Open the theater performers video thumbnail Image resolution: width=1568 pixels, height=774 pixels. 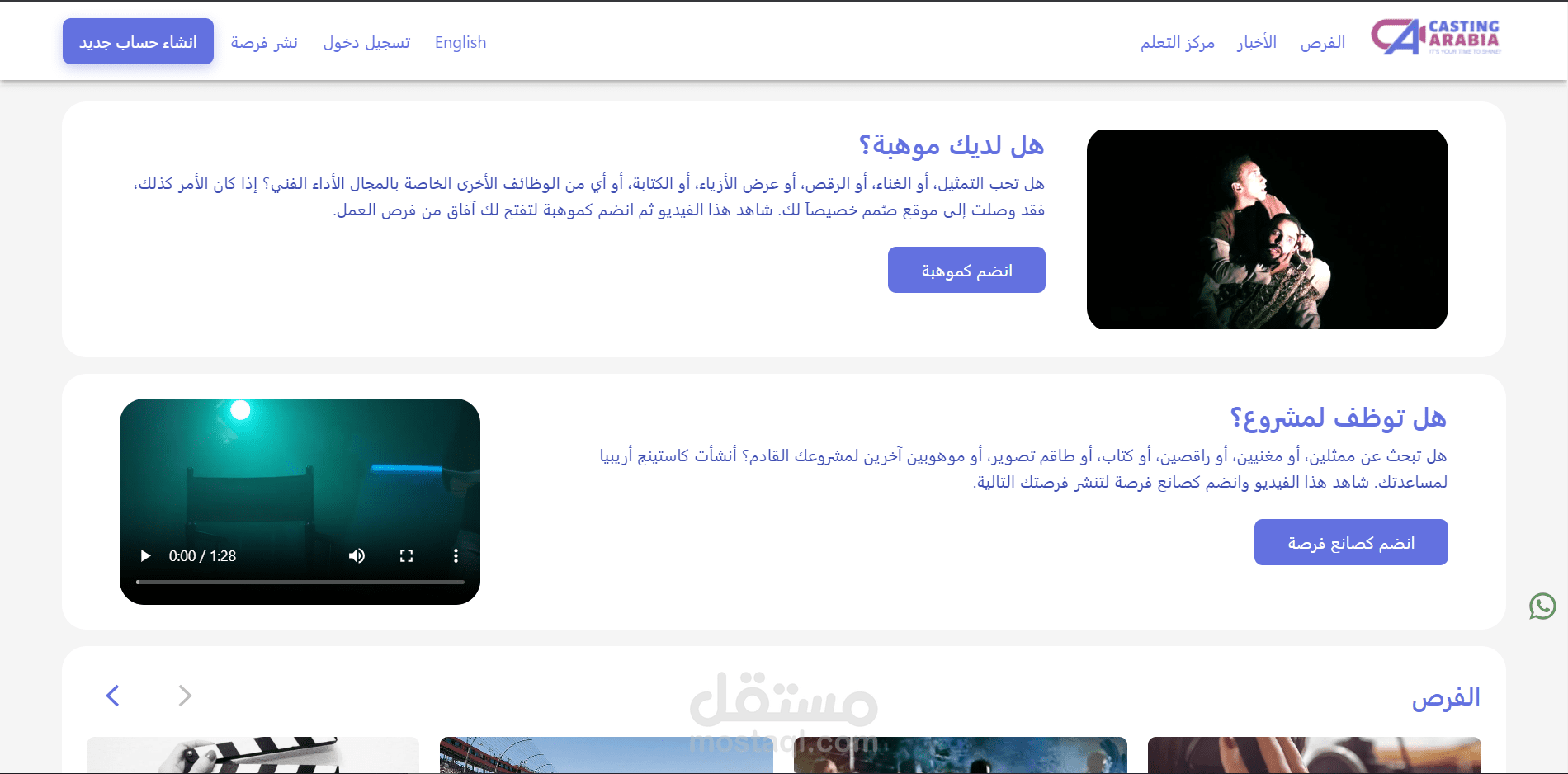pyautogui.click(x=1268, y=229)
